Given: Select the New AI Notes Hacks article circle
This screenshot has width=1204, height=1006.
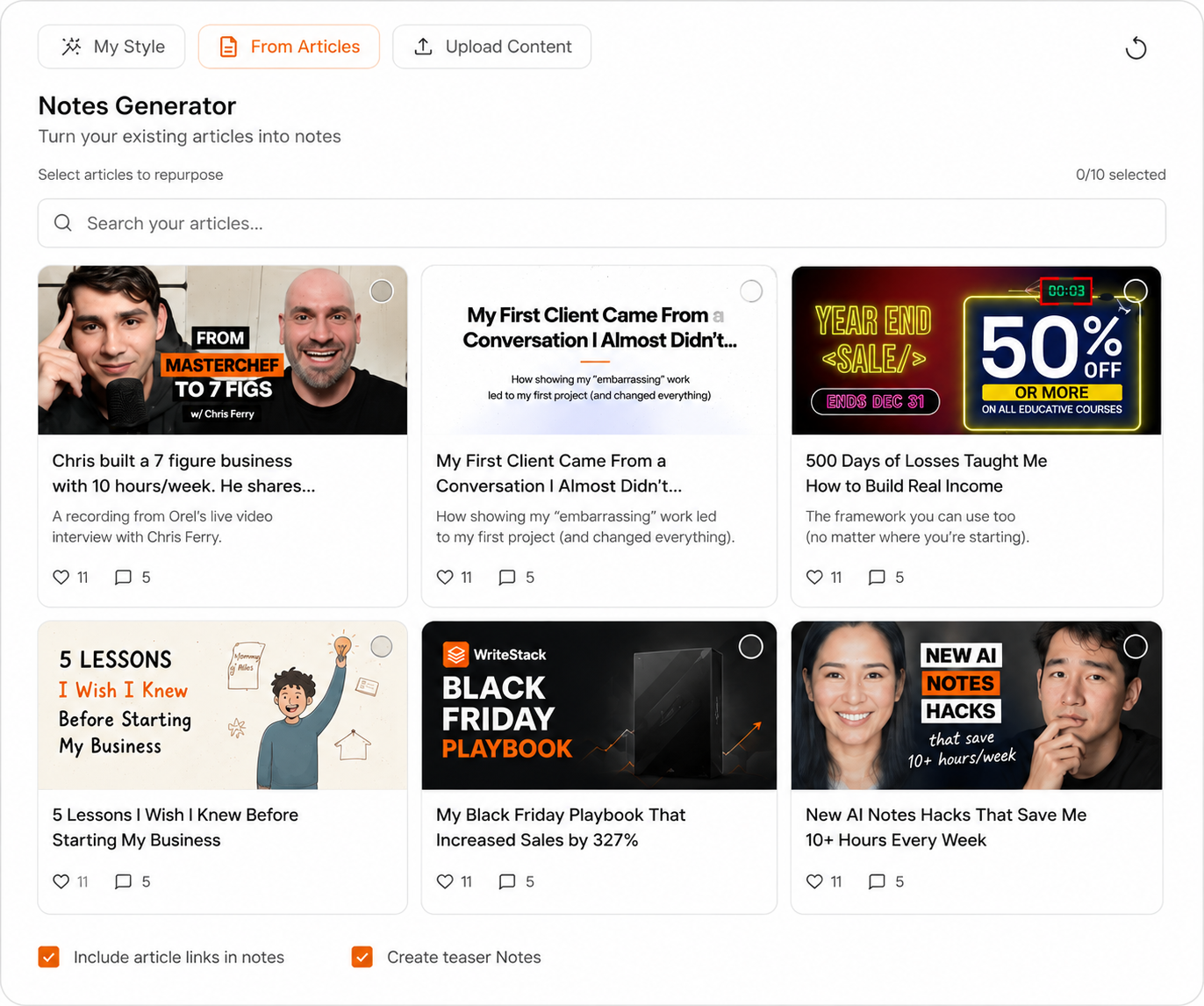Looking at the screenshot, I should 1136,647.
